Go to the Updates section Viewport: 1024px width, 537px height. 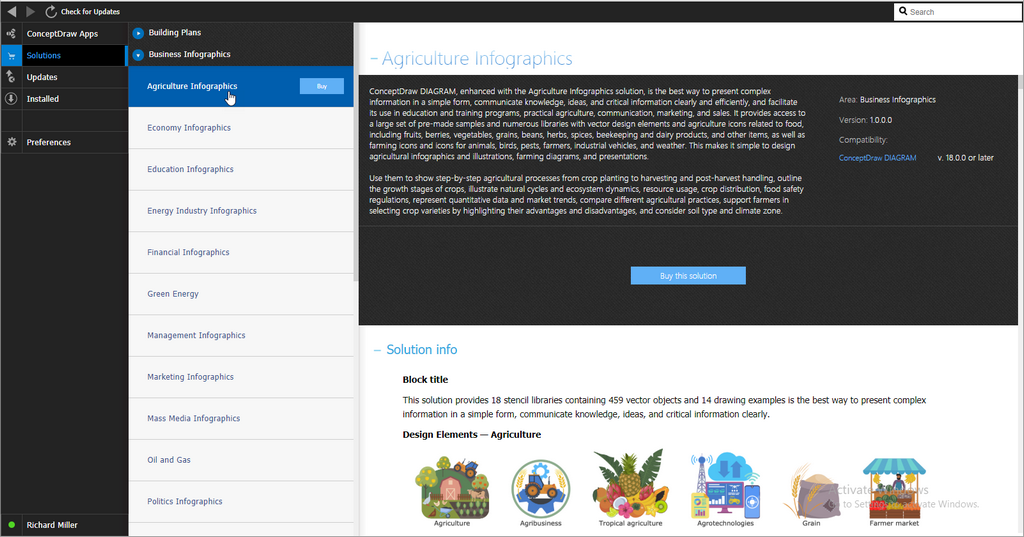pyautogui.click(x=42, y=77)
